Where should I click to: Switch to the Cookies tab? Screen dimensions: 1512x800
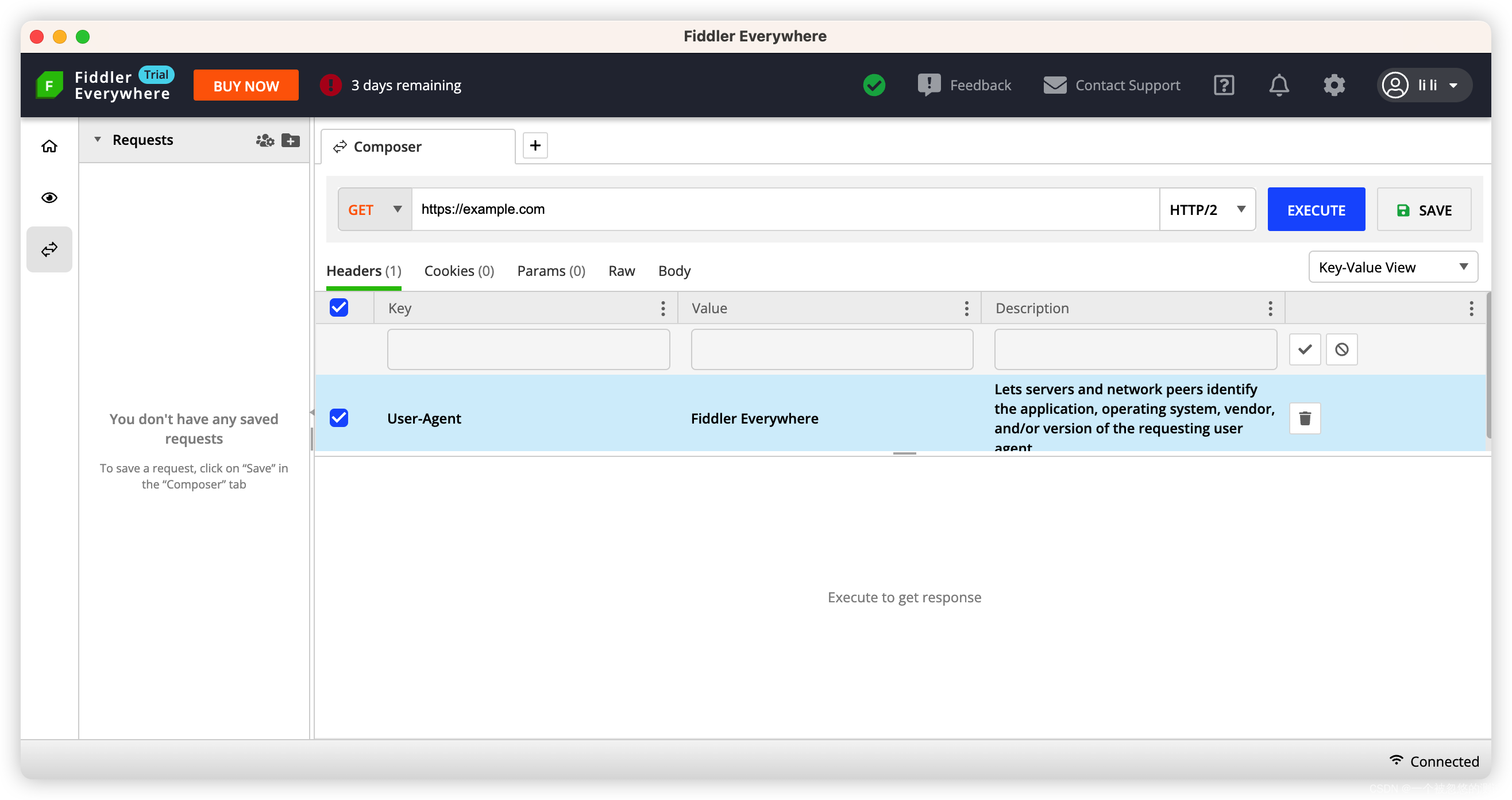pos(459,271)
